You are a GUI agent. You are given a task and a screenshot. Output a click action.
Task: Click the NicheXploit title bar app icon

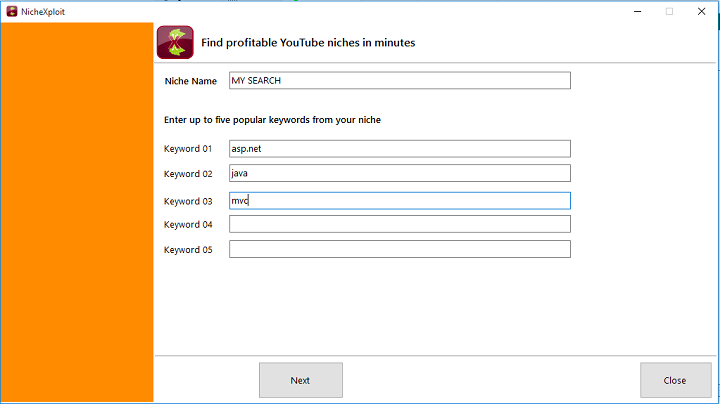(12, 11)
